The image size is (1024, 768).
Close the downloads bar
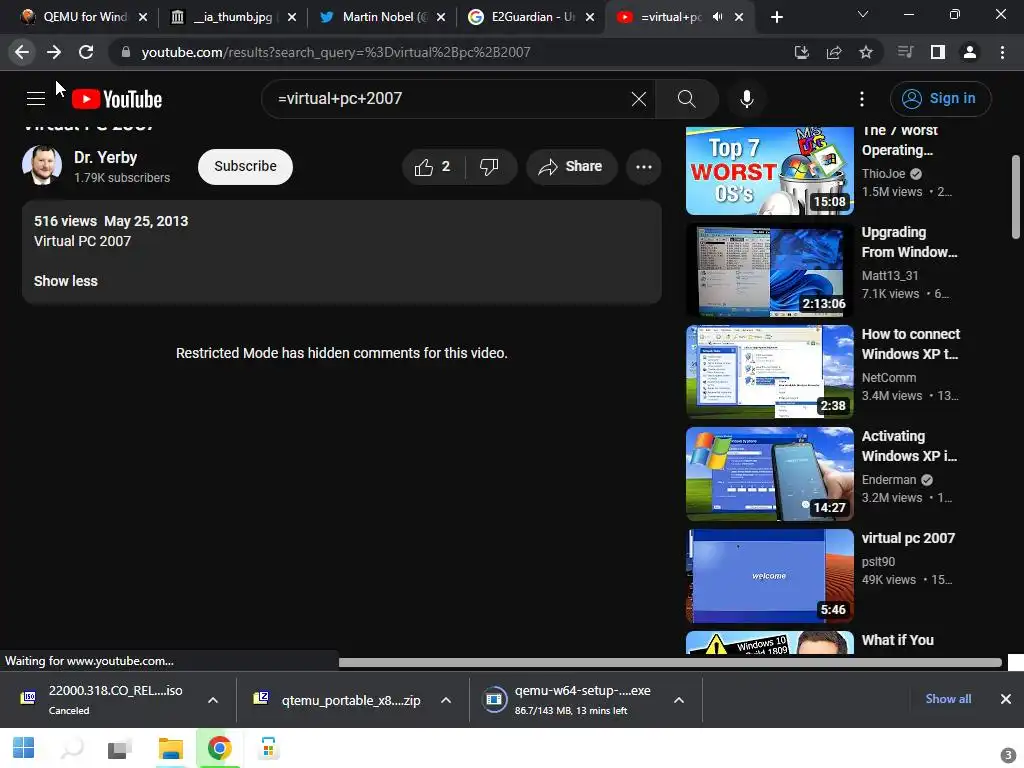[x=1006, y=699]
